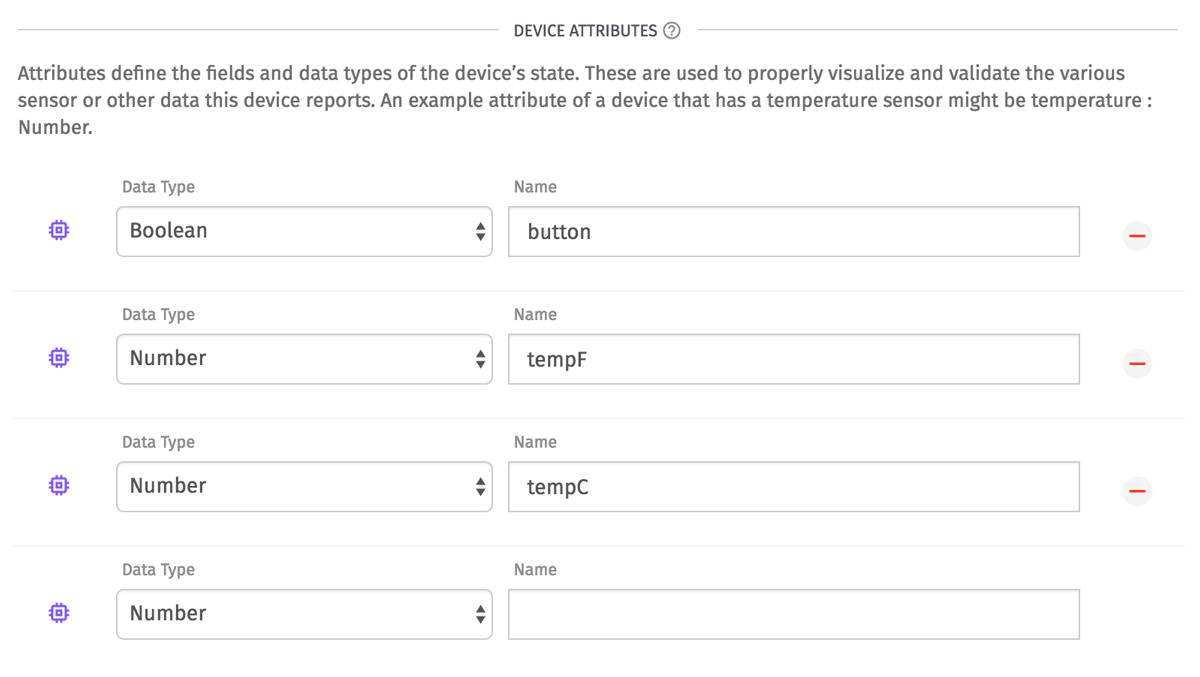Click the empty Name field in the last row
Image resolution: width=1200 pixels, height=677 pixels.
pos(793,614)
